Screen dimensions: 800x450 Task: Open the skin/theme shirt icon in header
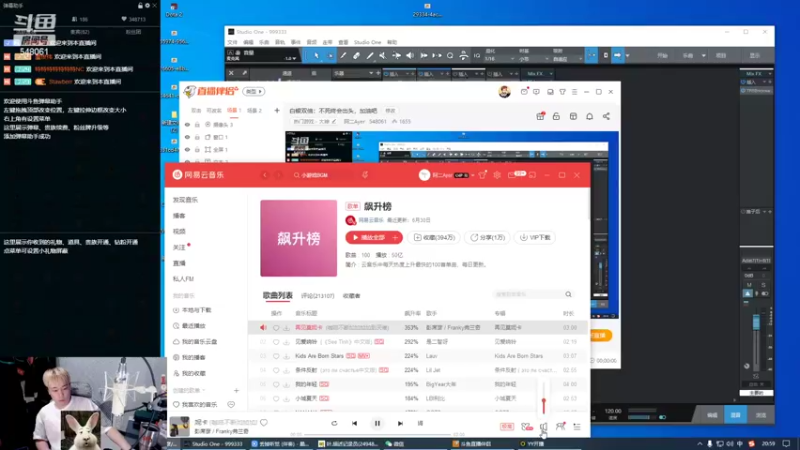click(483, 175)
